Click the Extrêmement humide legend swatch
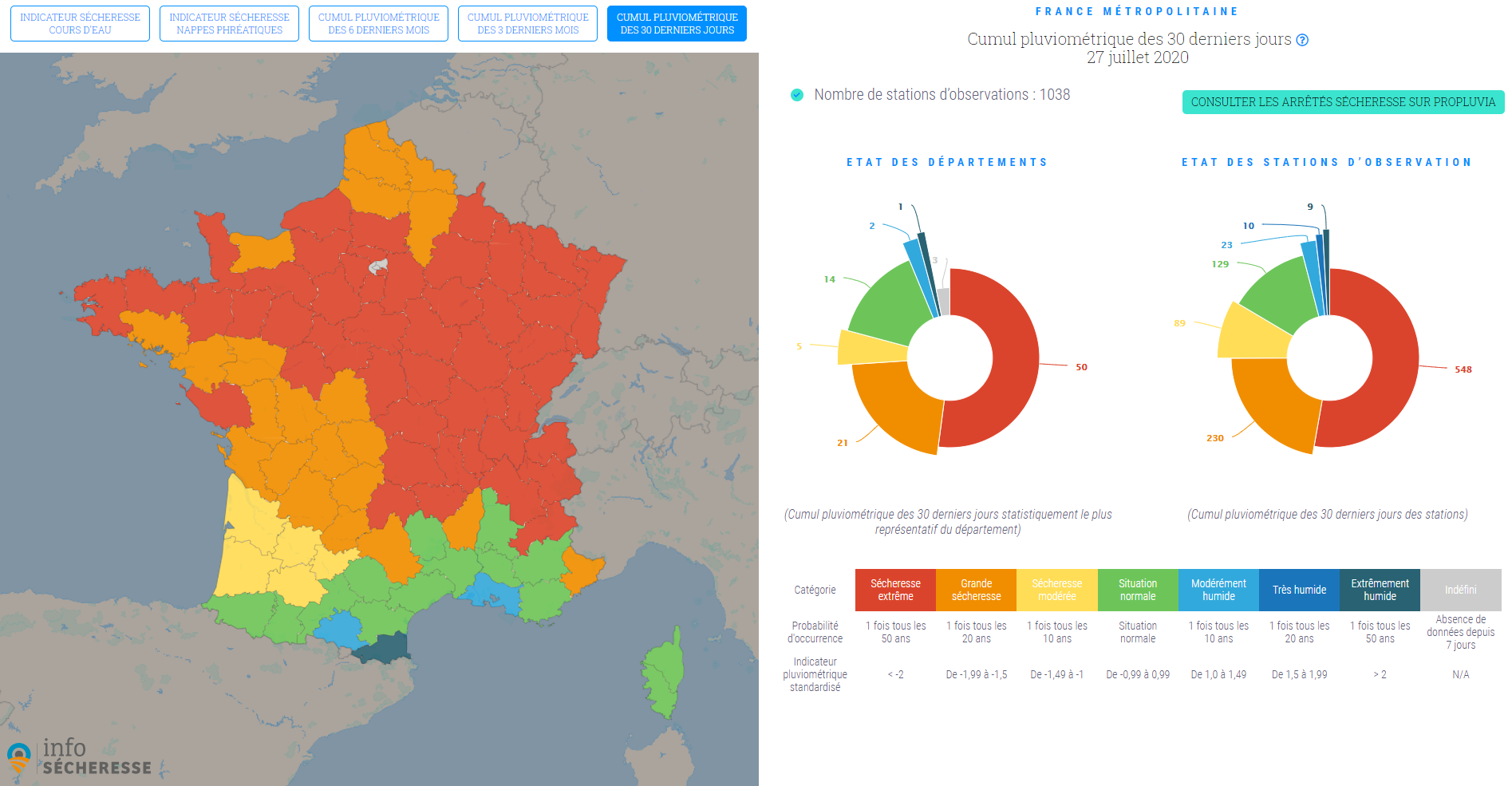 point(1380,590)
